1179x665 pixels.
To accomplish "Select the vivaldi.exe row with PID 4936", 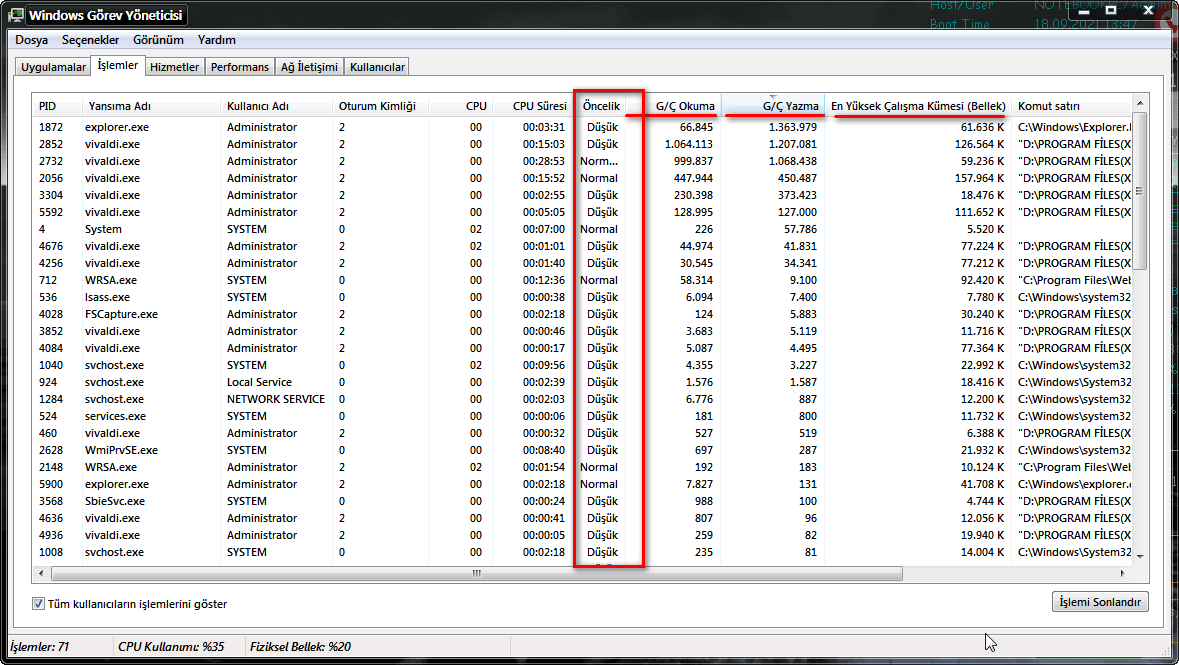I will (x=582, y=535).
